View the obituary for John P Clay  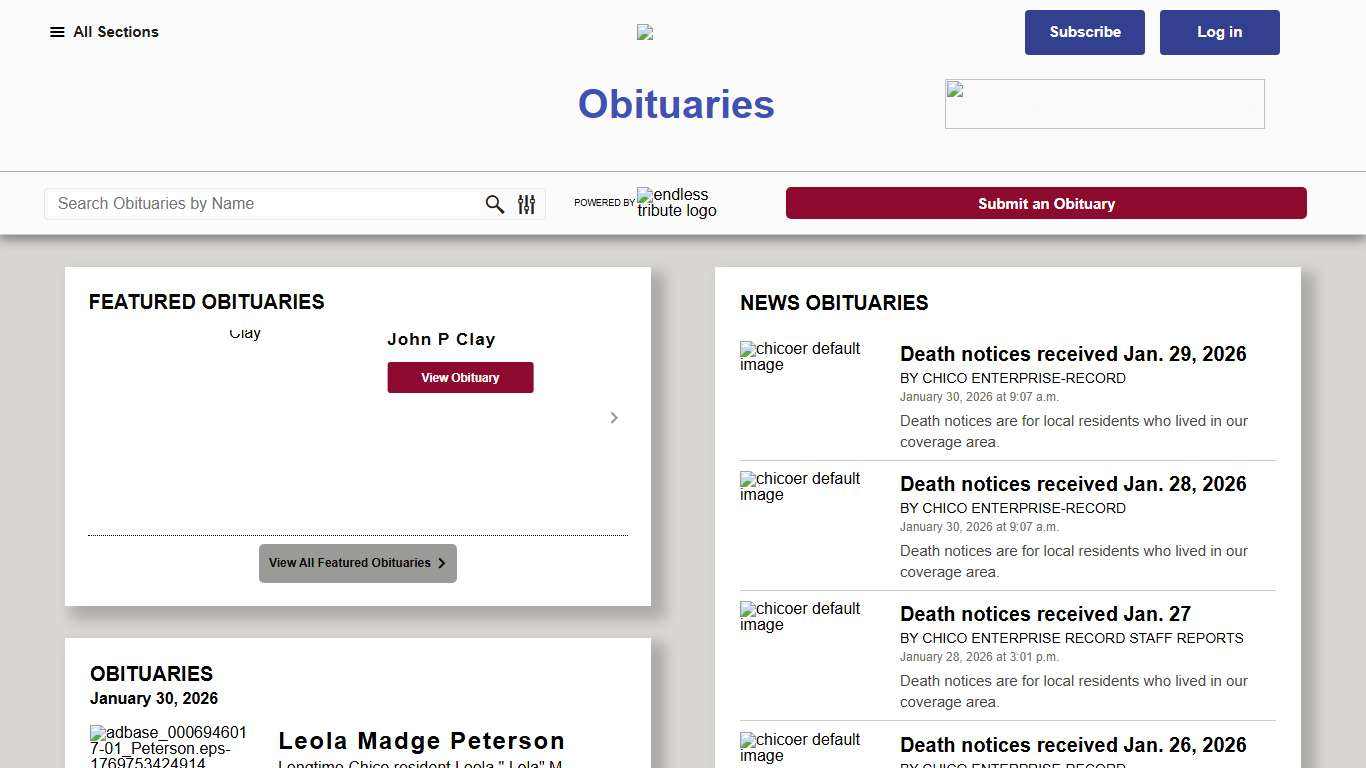click(460, 378)
